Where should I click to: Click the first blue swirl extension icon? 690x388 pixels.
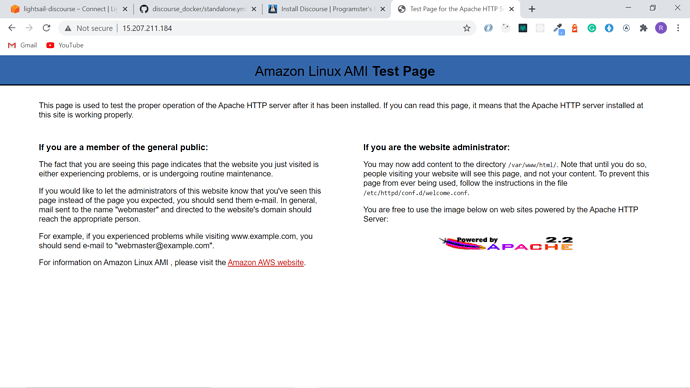point(488,28)
